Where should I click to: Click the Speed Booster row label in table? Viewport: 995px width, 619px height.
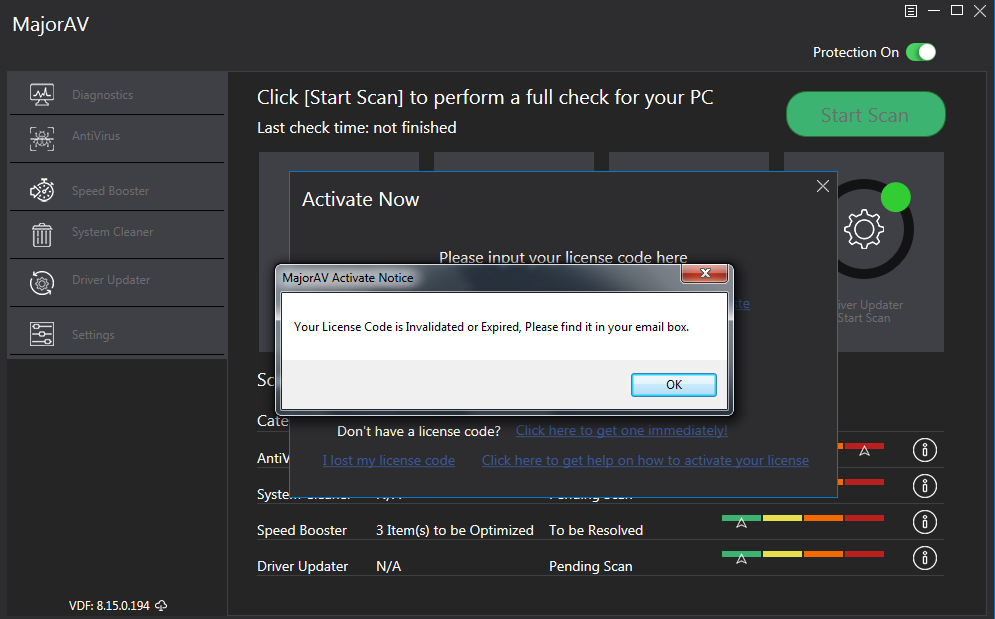coord(301,530)
